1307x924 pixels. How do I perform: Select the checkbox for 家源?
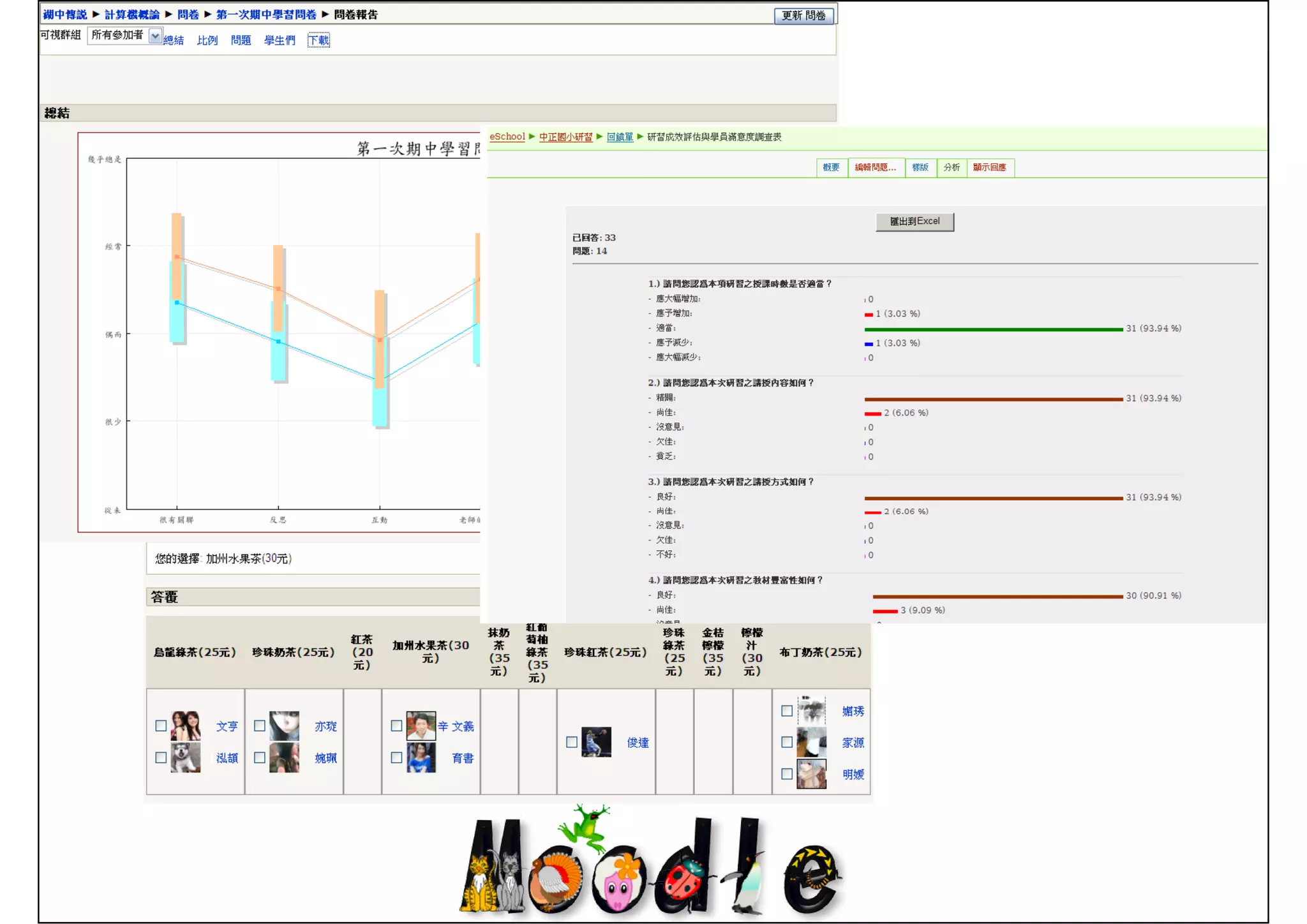pyautogui.click(x=787, y=742)
